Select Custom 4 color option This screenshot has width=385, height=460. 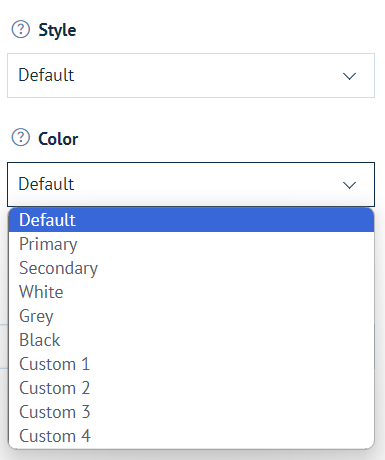pos(191,436)
